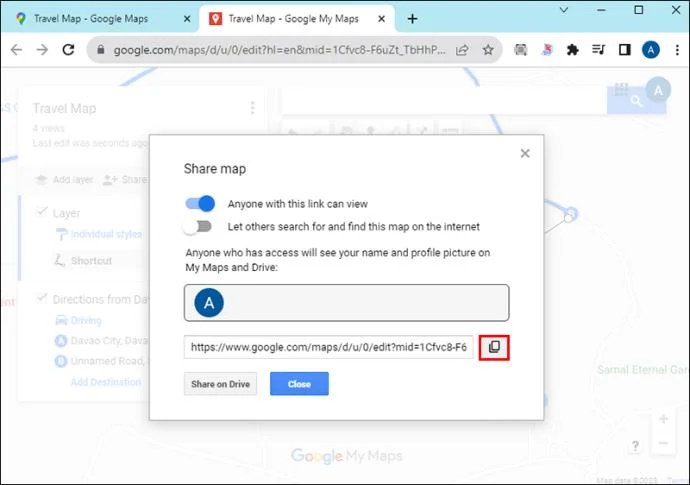Click the Add layer option
690x485 pixels.
coord(65,180)
